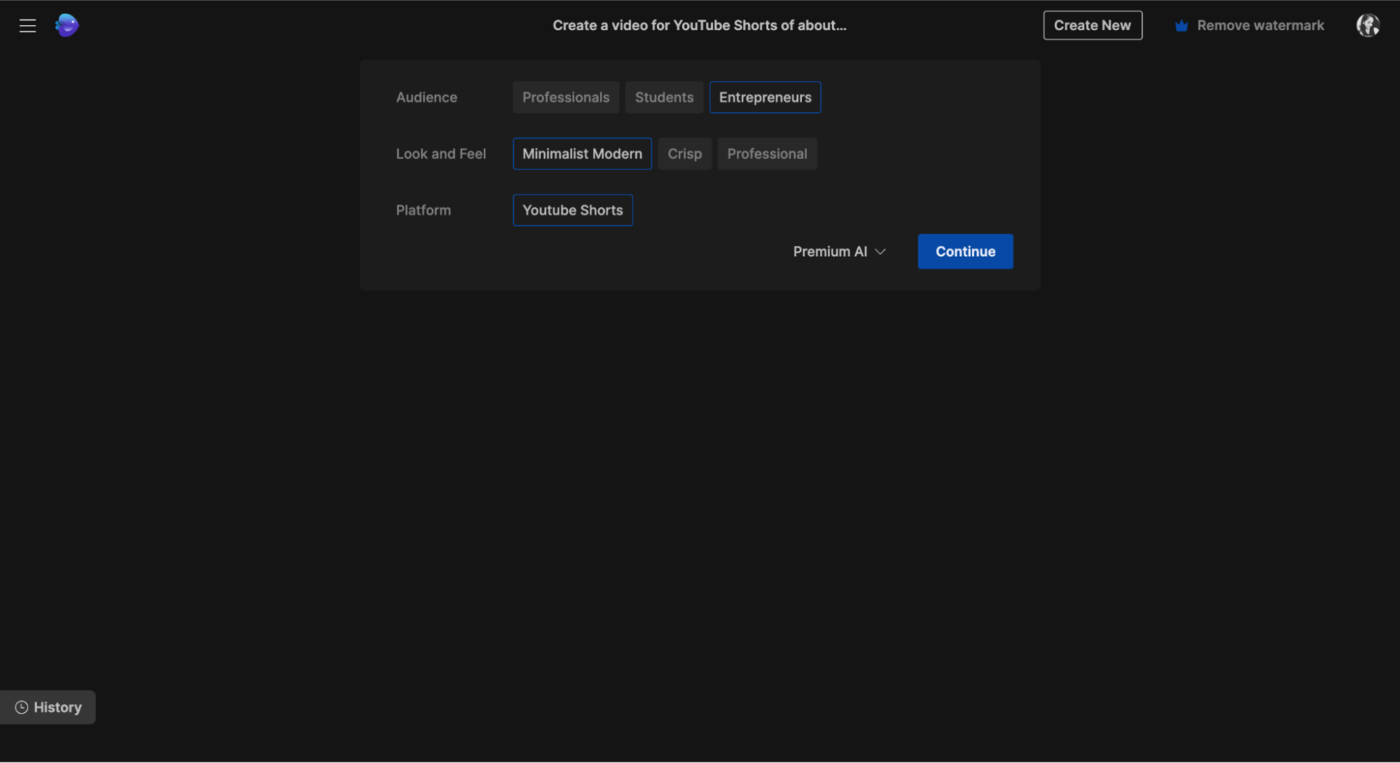Open the hamburger menu icon
This screenshot has width=1400, height=763.
tap(28, 26)
